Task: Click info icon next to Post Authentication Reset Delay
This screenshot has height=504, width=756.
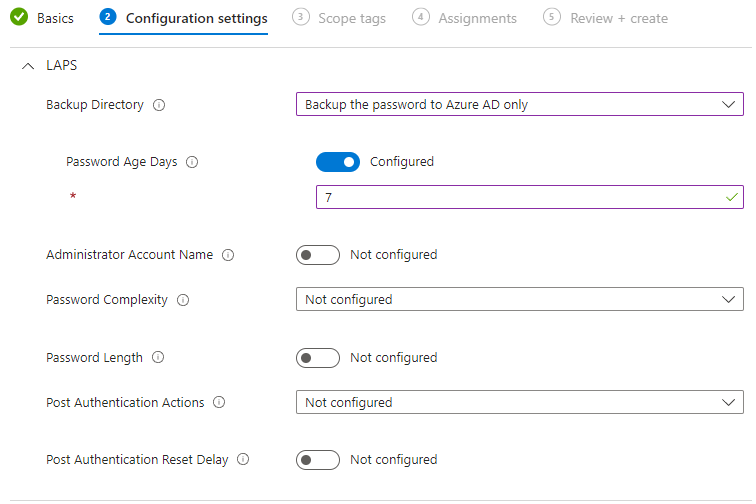Action: 243,460
